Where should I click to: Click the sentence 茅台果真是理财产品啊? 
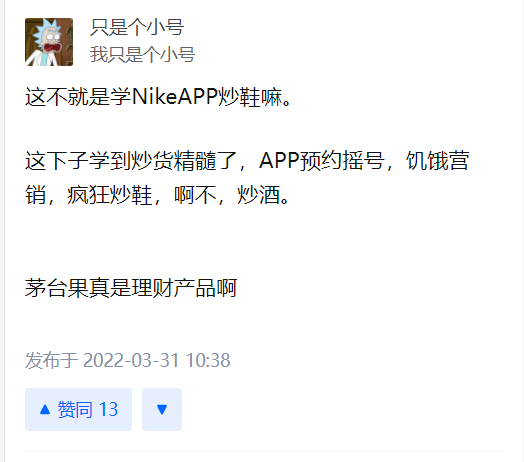coord(131,288)
